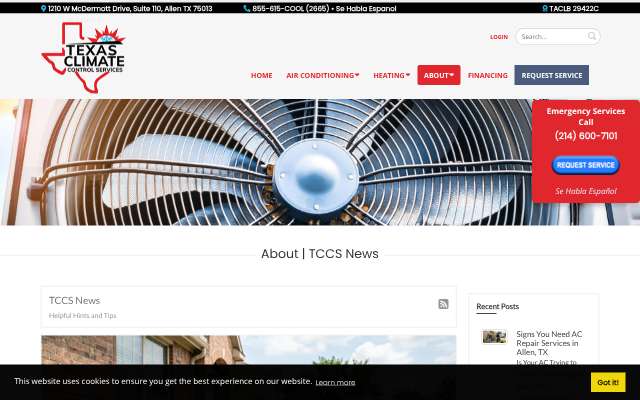Go to the Home menu item
This screenshot has height=400, width=640.
pos(261,76)
